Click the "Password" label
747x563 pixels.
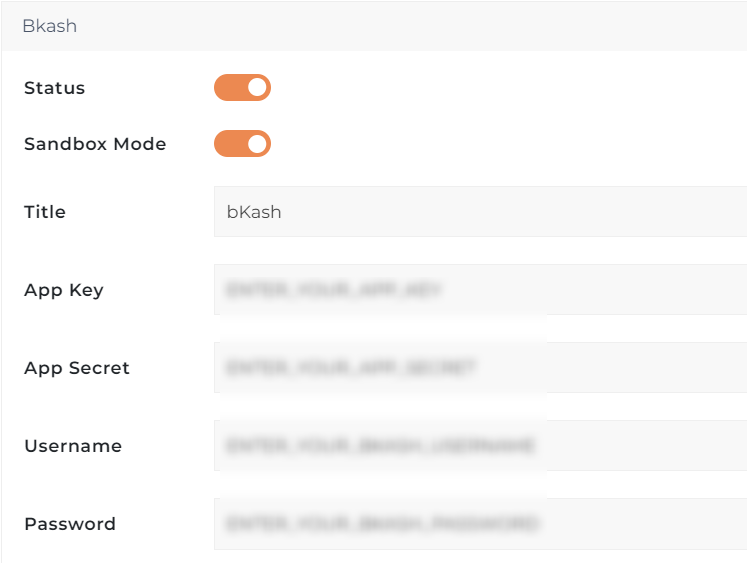click(x=70, y=524)
